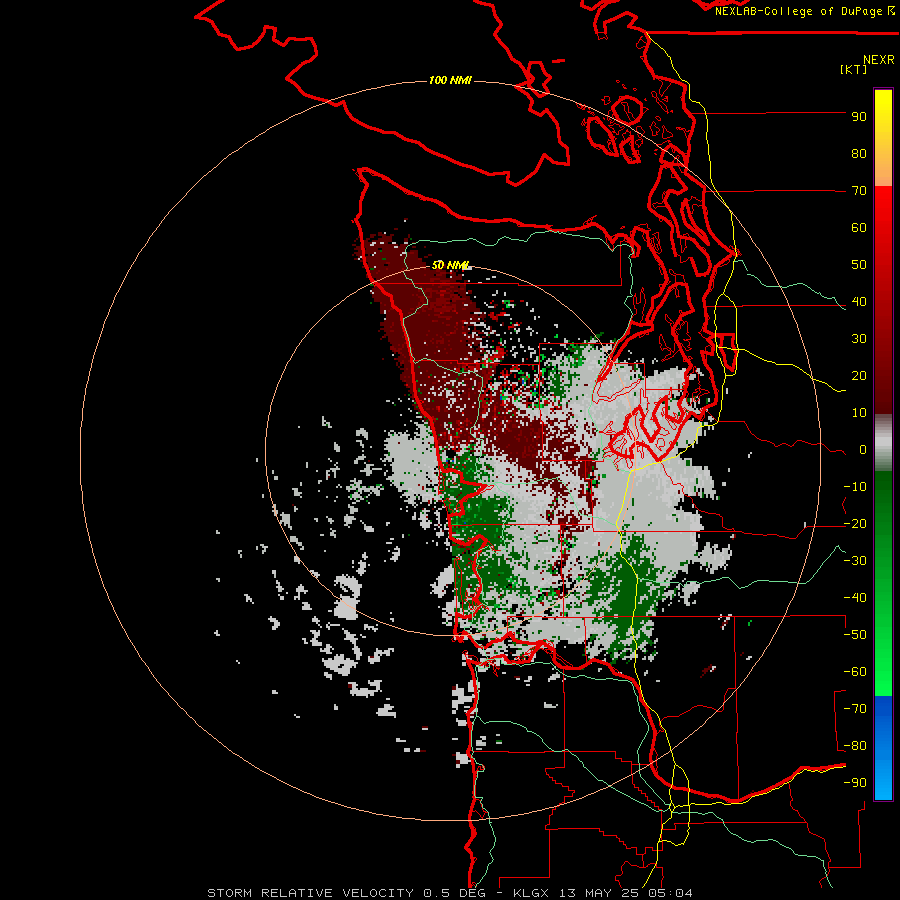
Task: Click the -70 value on the velocity scale
Action: 855,709
